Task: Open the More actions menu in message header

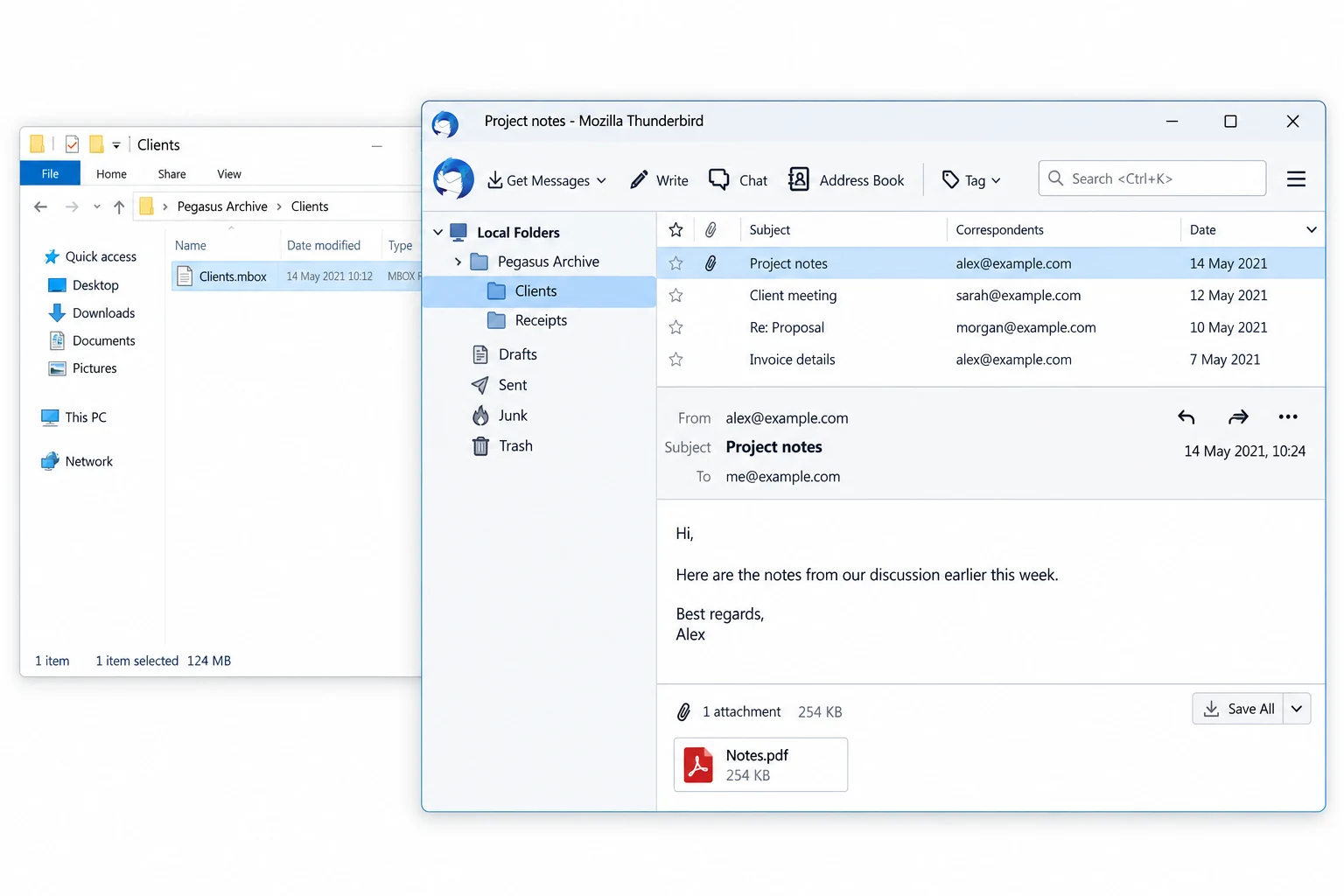Action: pyautogui.click(x=1288, y=416)
